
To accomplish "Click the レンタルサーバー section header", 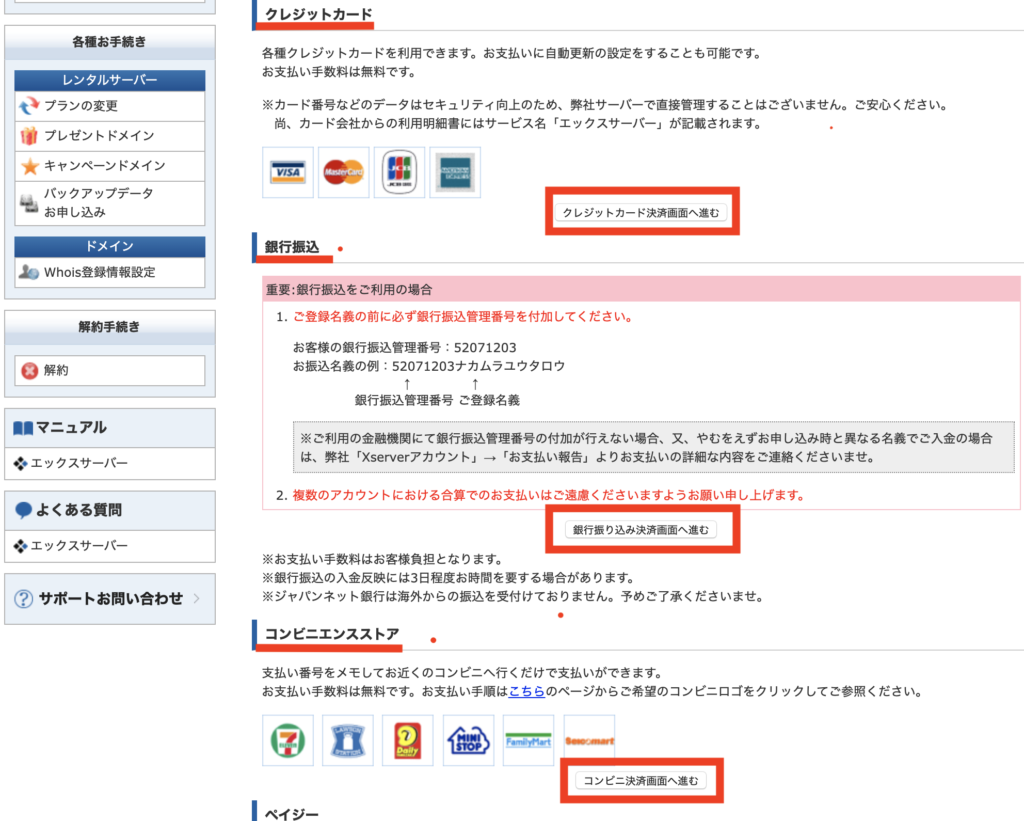I will tap(110, 80).
